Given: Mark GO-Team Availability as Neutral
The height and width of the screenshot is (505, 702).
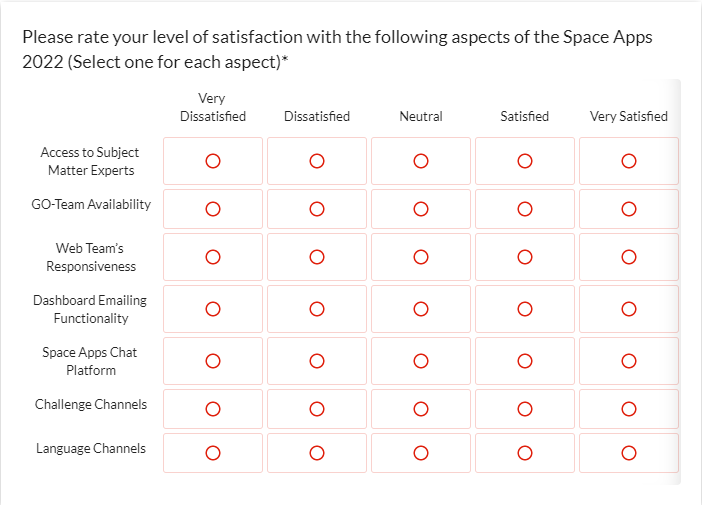Looking at the screenshot, I should pyautogui.click(x=421, y=209).
